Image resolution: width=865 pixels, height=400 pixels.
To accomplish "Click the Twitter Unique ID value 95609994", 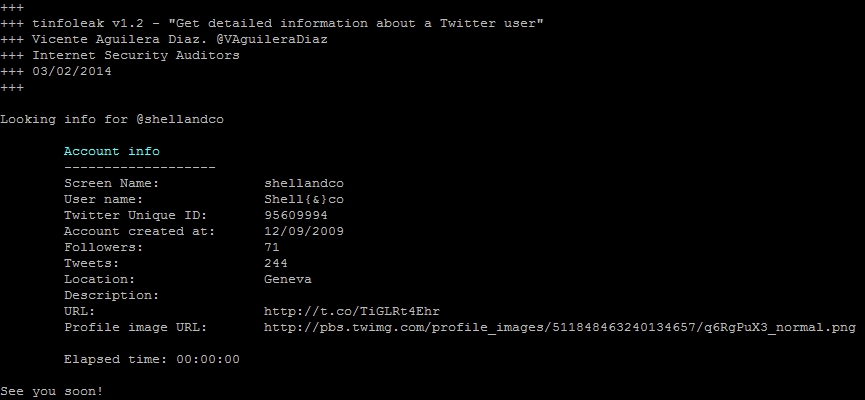I will [x=296, y=215].
